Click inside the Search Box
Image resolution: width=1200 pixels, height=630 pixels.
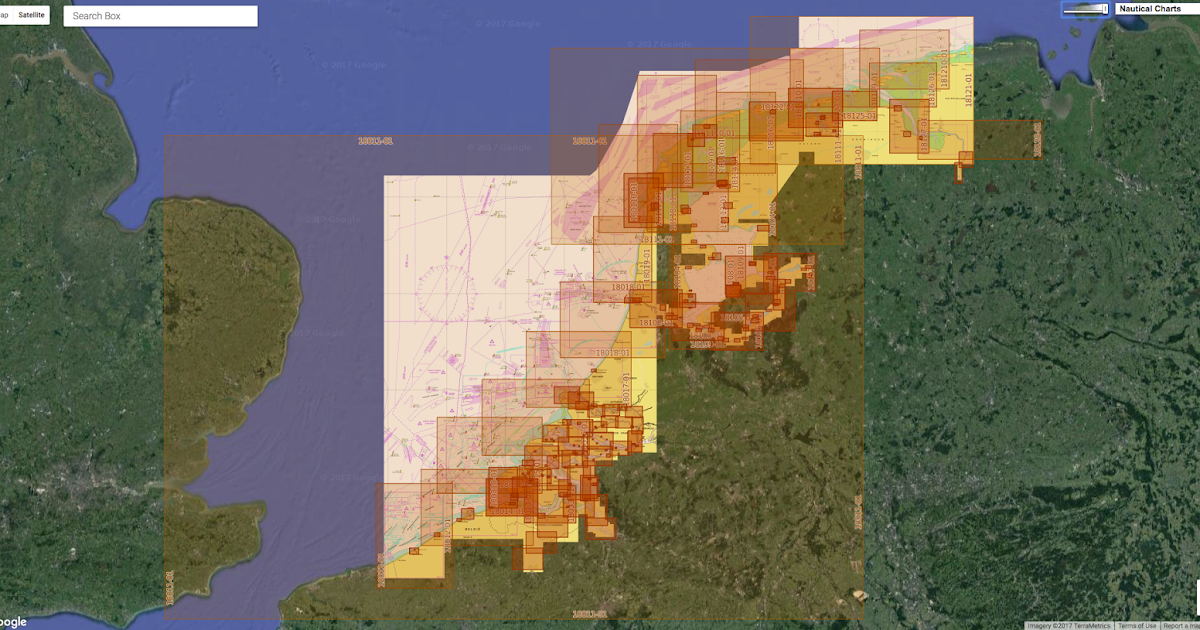(x=160, y=15)
